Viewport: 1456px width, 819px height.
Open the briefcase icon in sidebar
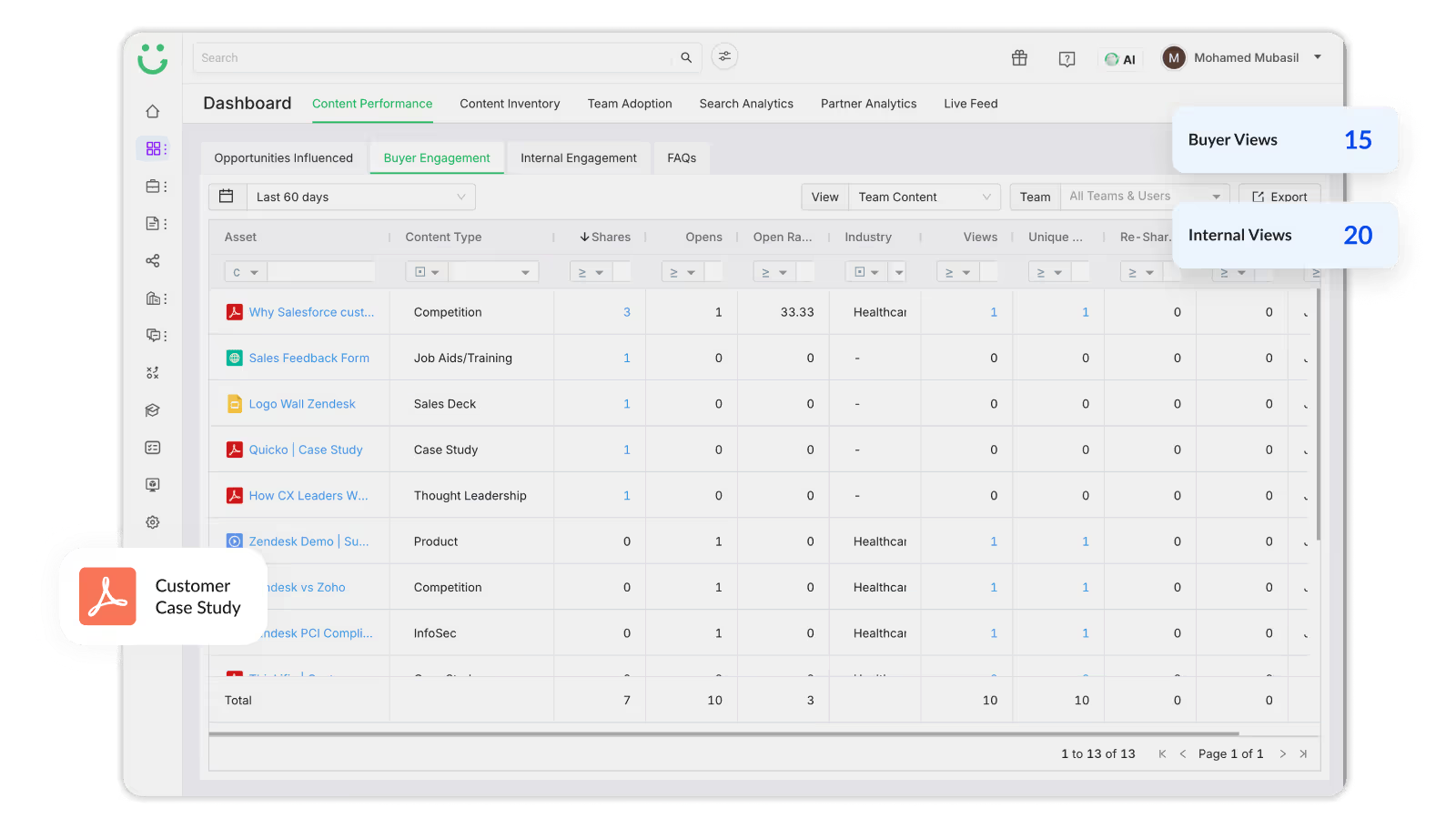153,186
